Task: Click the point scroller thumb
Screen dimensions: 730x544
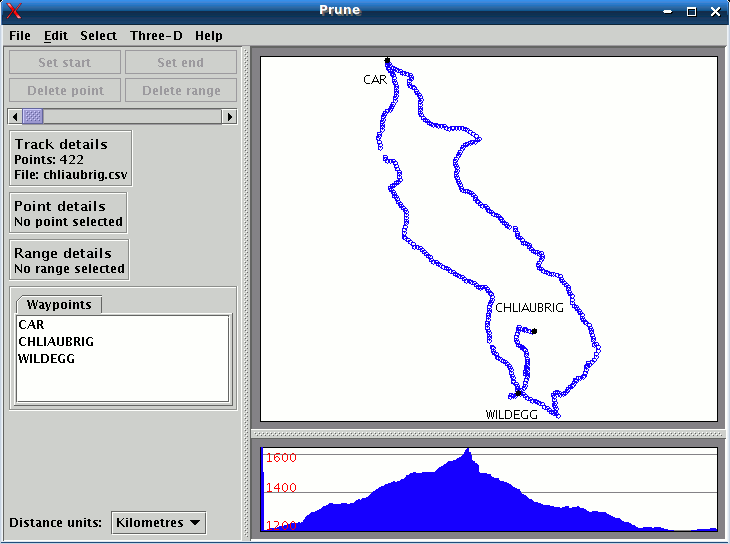Action: (33, 116)
